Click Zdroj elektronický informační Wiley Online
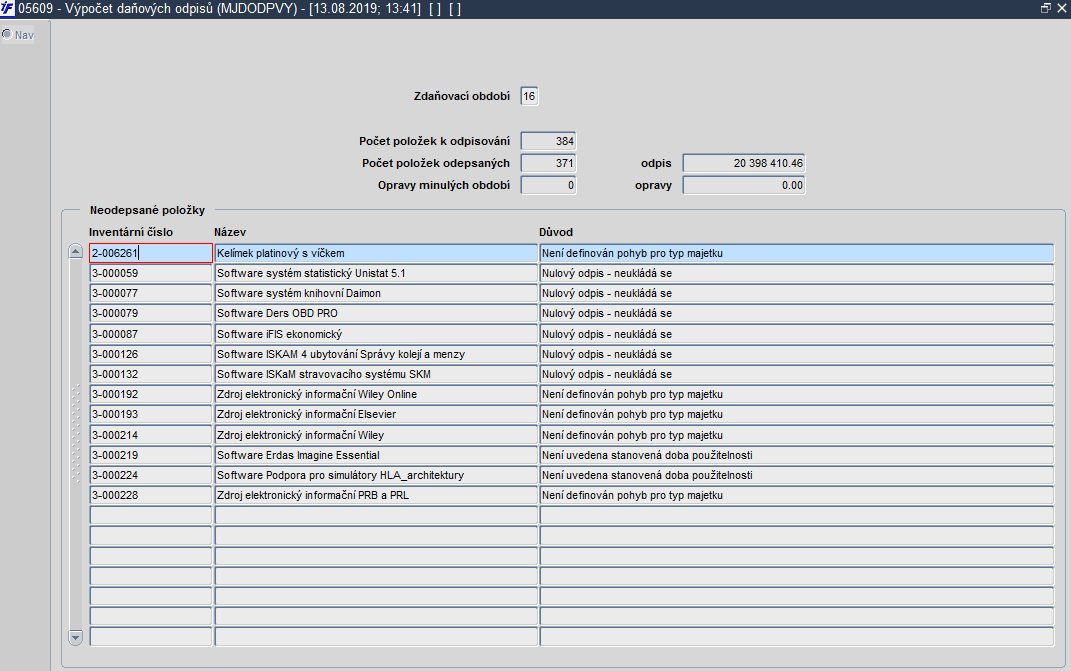The image size is (1071, 671). tap(376, 394)
